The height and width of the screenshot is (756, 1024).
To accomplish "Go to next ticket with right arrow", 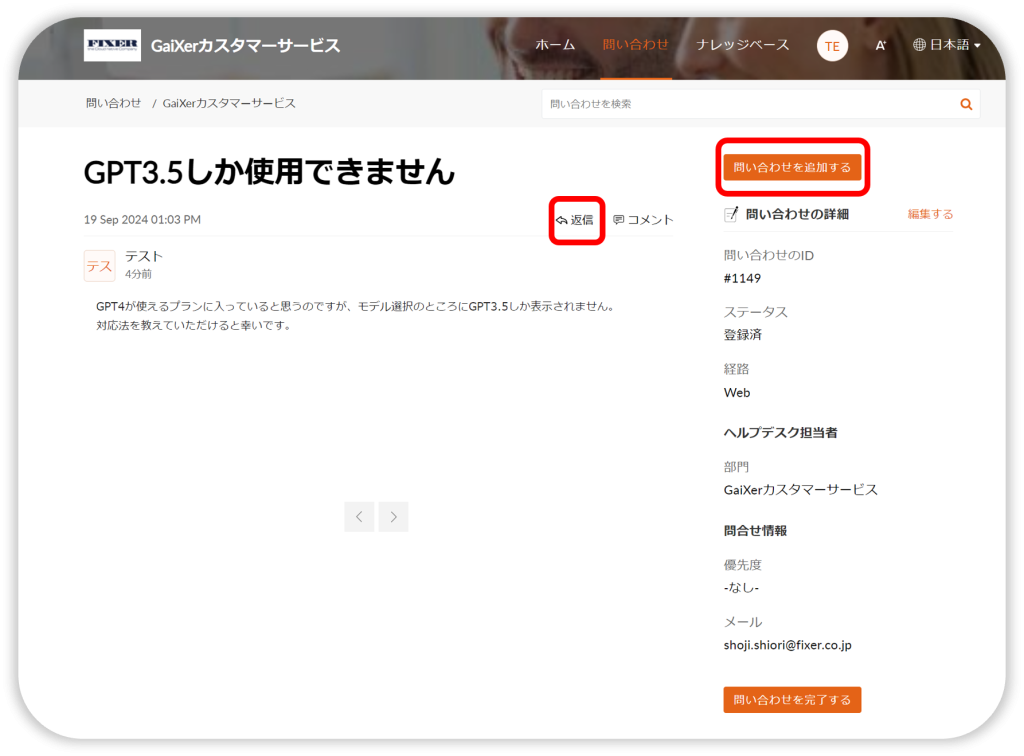I will coord(394,517).
